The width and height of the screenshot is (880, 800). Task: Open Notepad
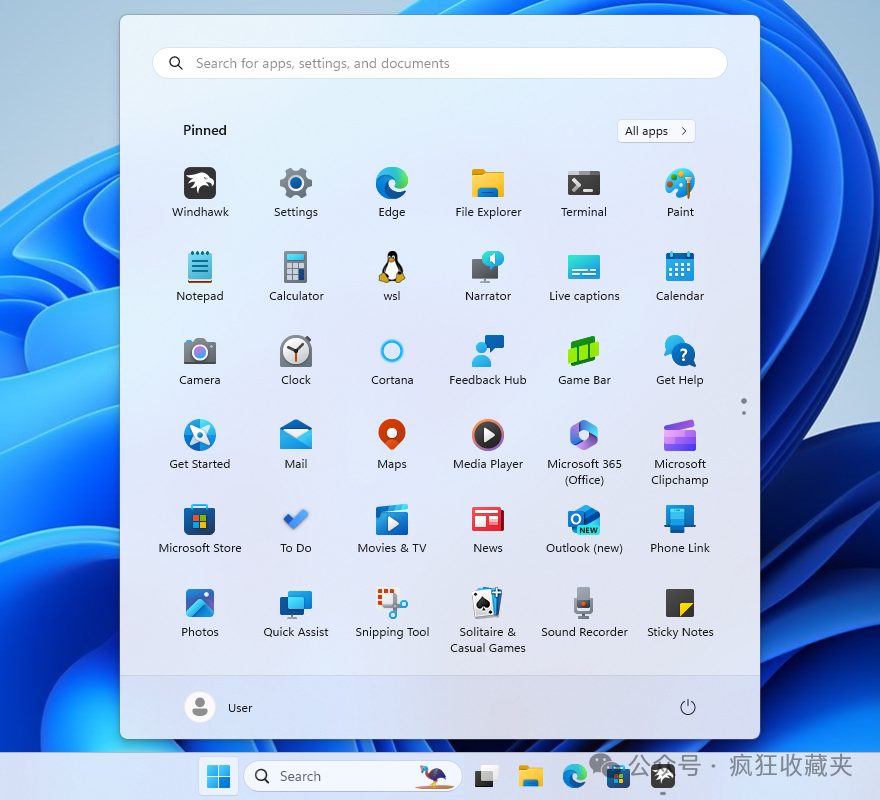tap(200, 268)
